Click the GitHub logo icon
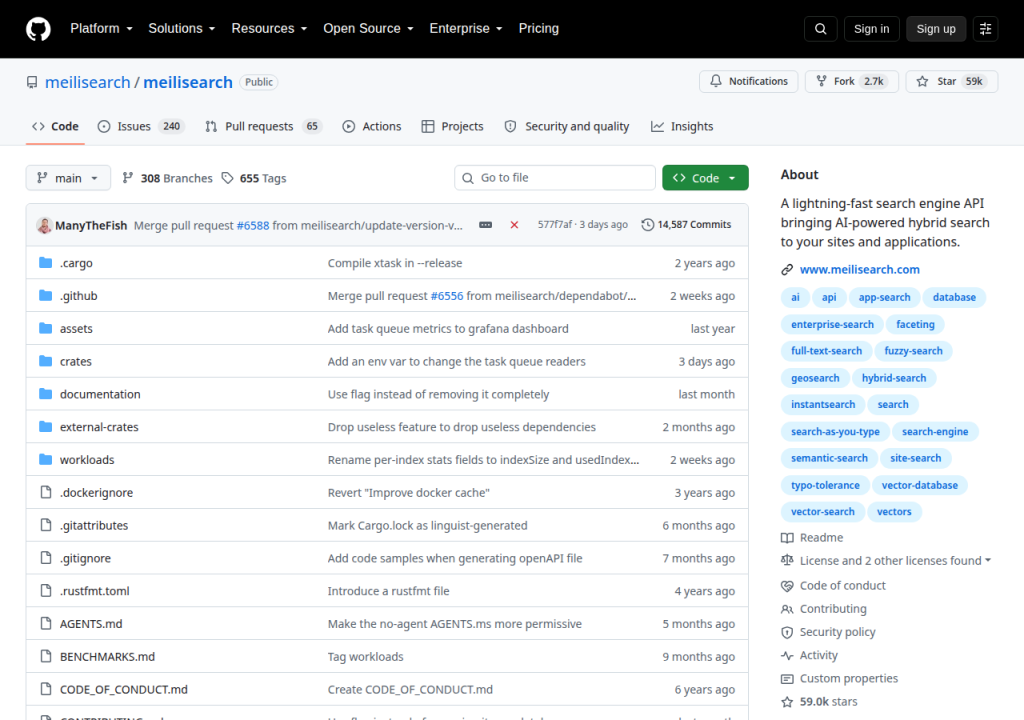Image resolution: width=1024 pixels, height=720 pixels. coord(38,29)
